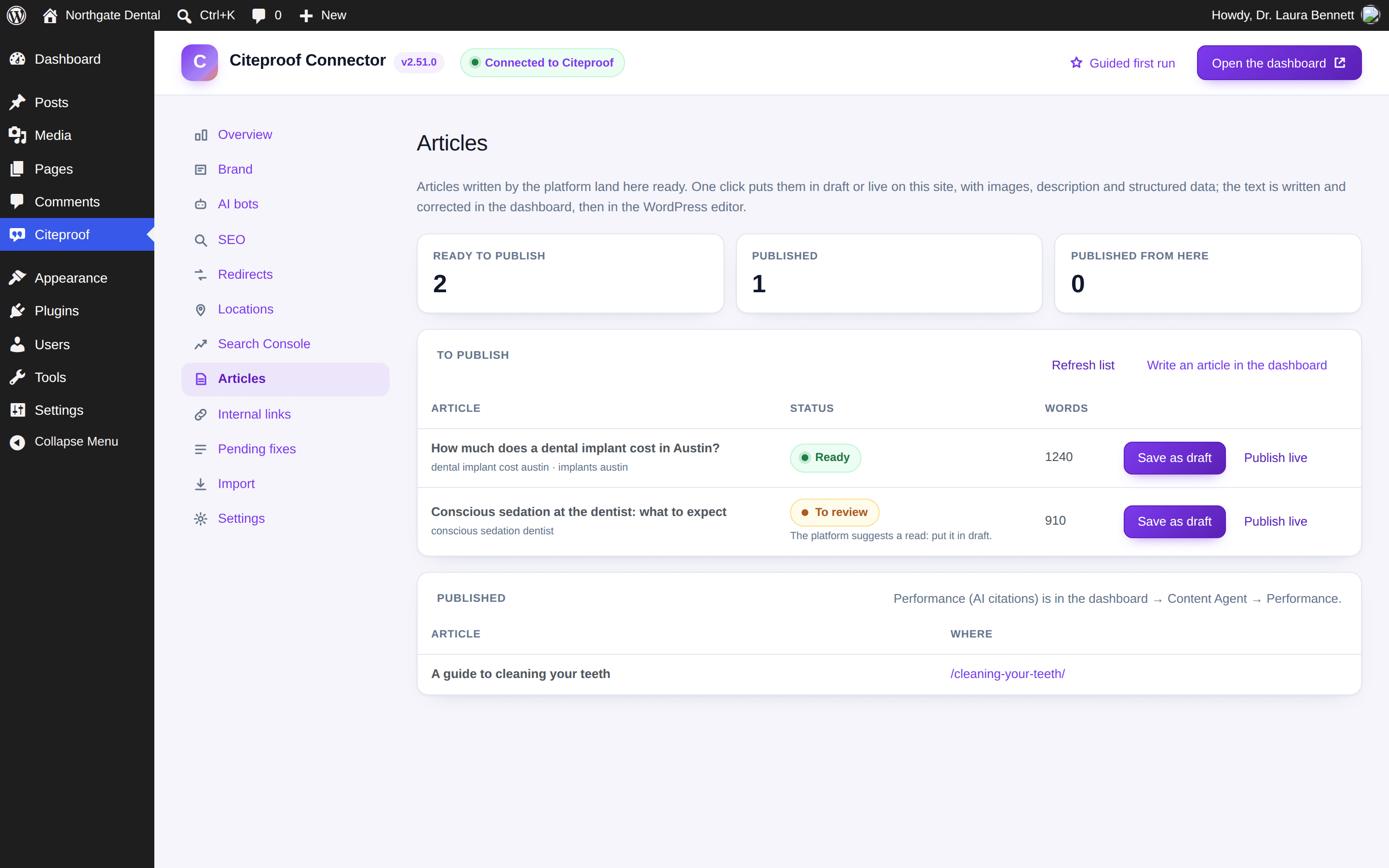Click Refresh list link

(1082, 365)
